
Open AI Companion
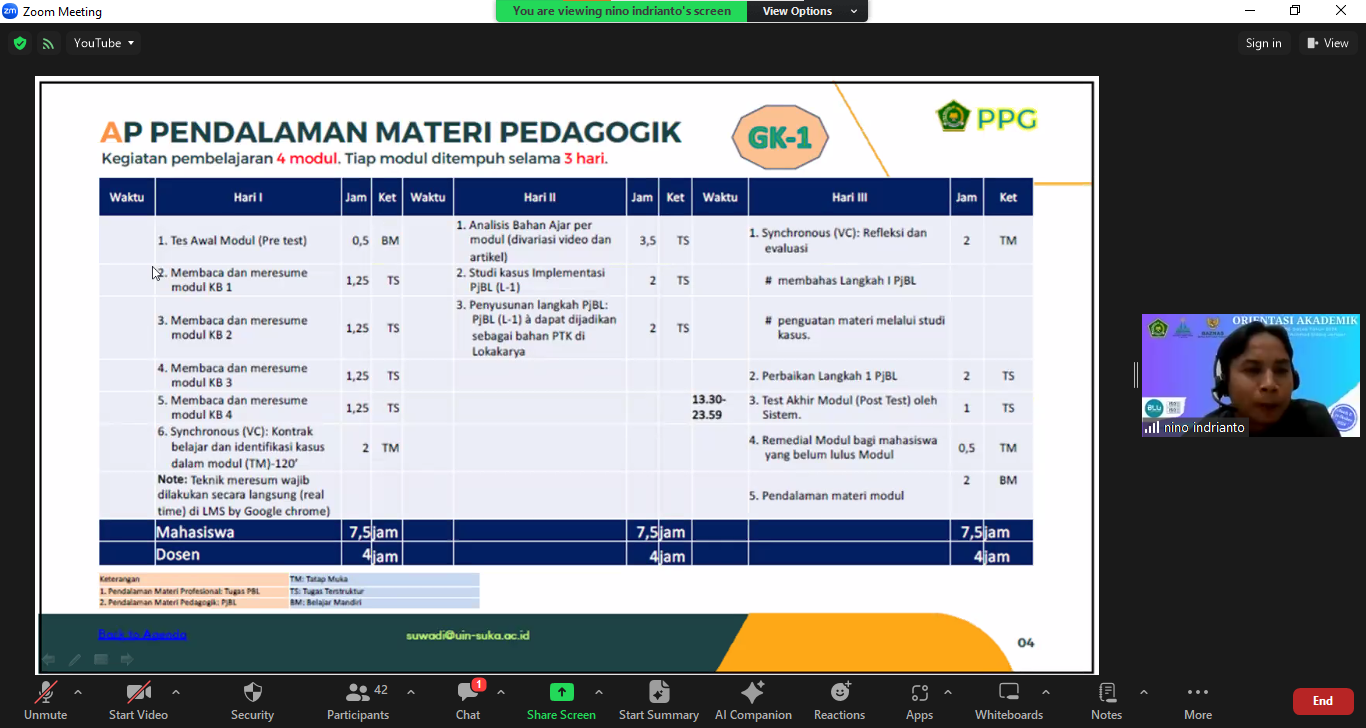pyautogui.click(x=753, y=700)
